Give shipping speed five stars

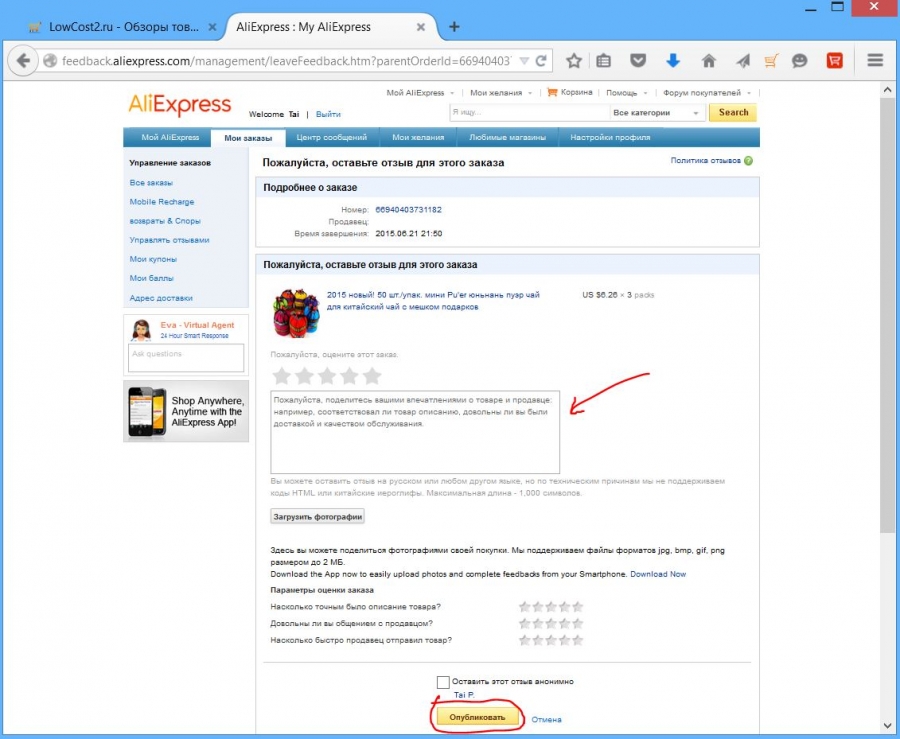(577, 640)
